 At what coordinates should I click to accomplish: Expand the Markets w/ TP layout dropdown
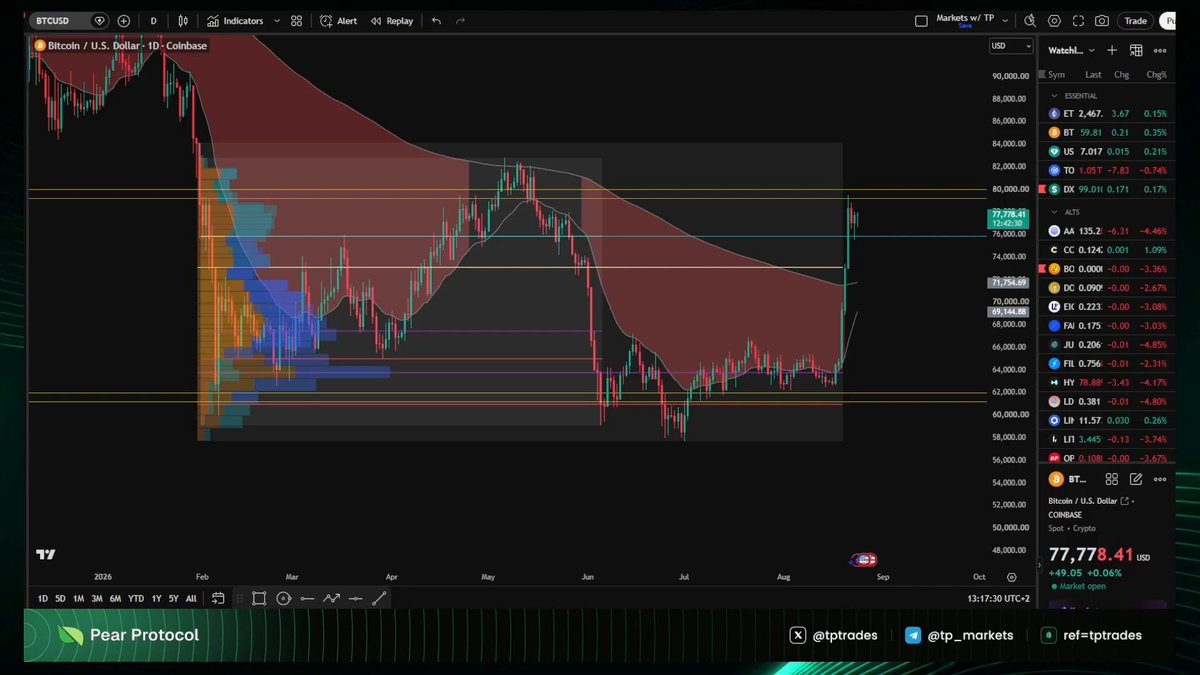point(1004,20)
